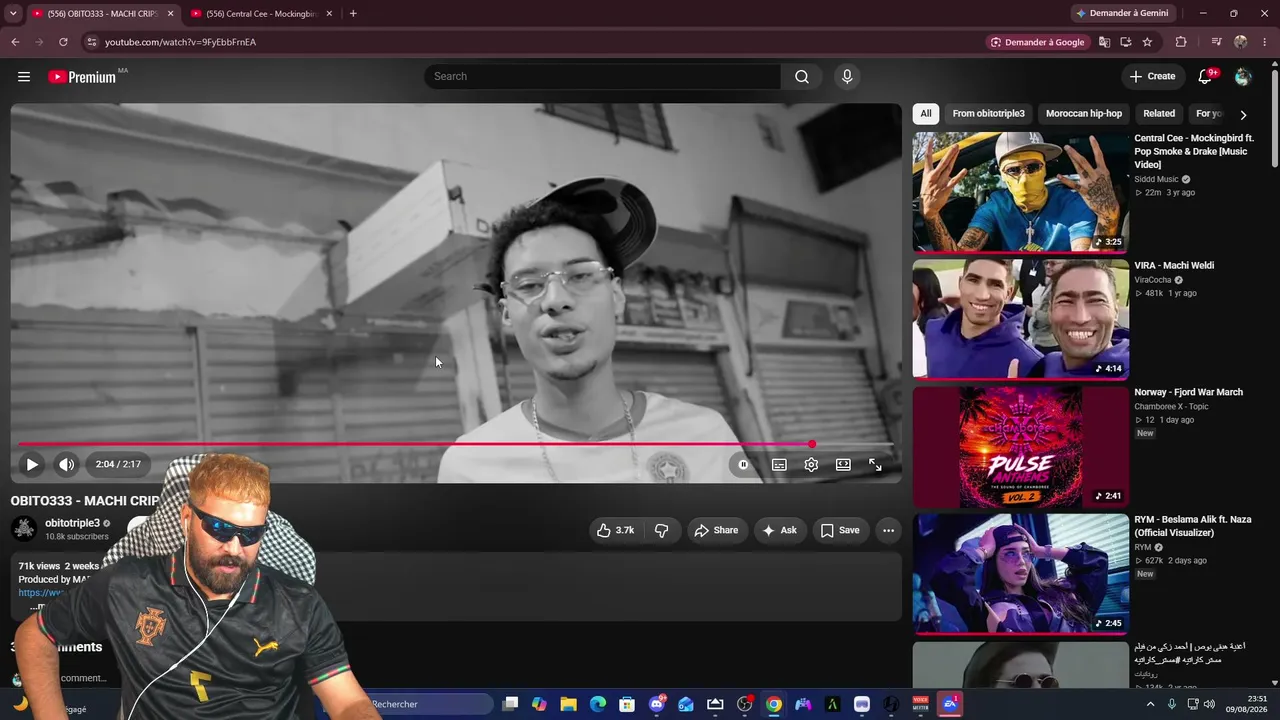Start voice search with the microphone

coord(847,77)
